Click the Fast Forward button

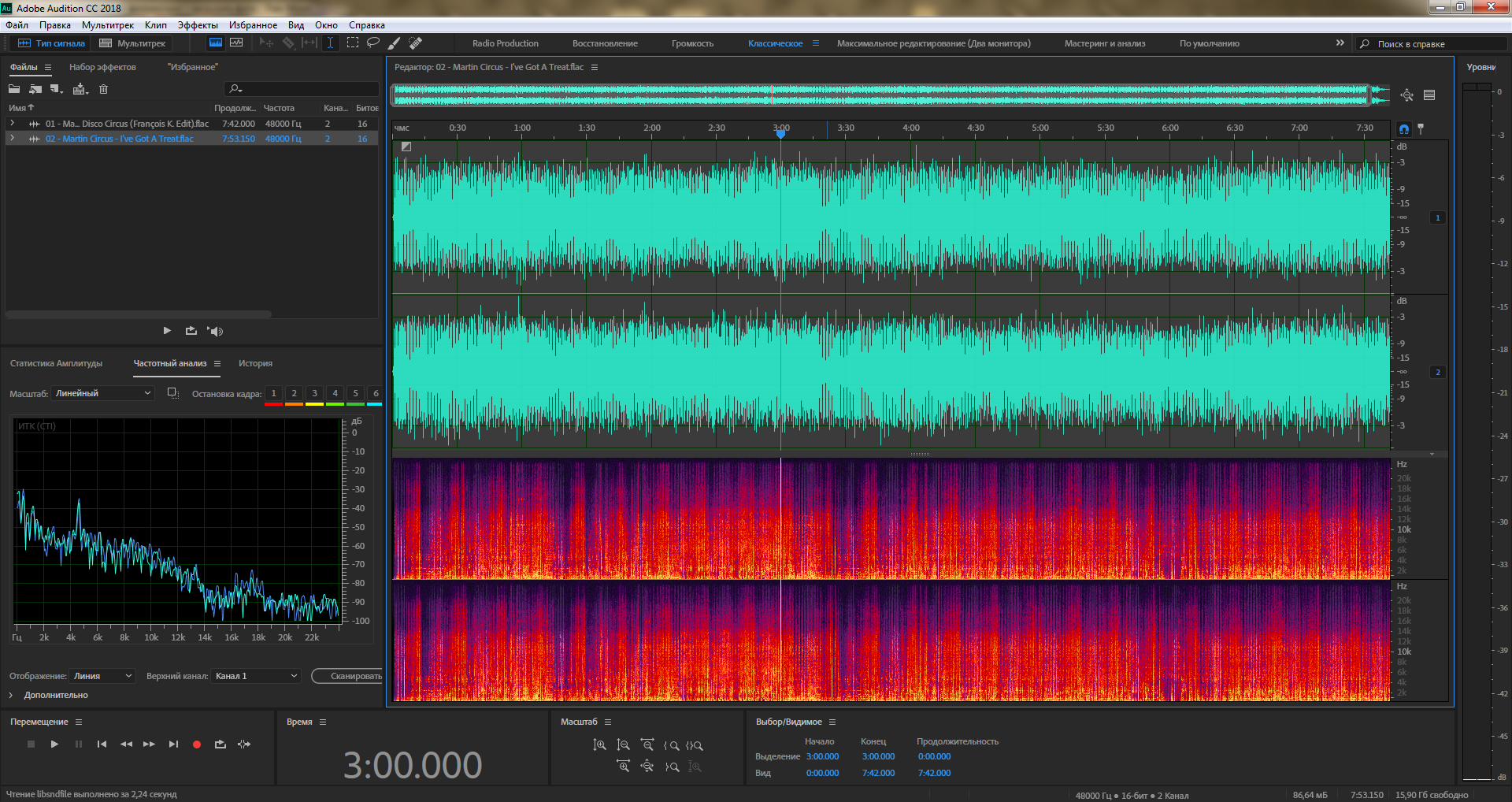click(x=149, y=744)
